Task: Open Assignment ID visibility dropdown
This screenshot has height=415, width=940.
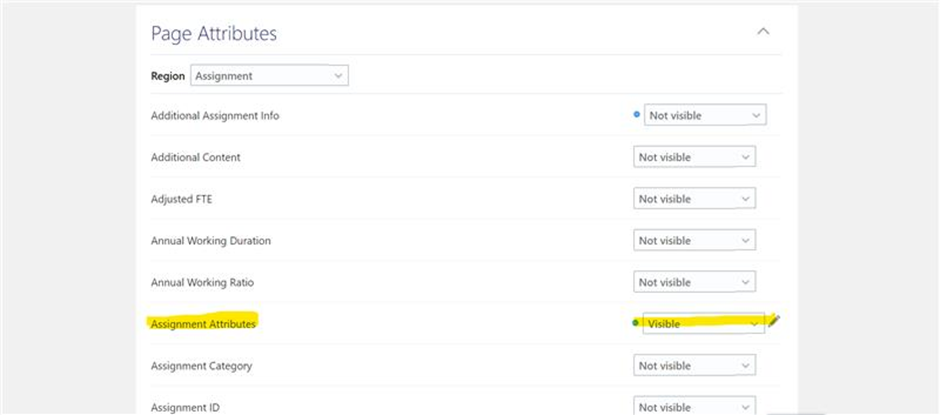Action: pyautogui.click(x=694, y=406)
